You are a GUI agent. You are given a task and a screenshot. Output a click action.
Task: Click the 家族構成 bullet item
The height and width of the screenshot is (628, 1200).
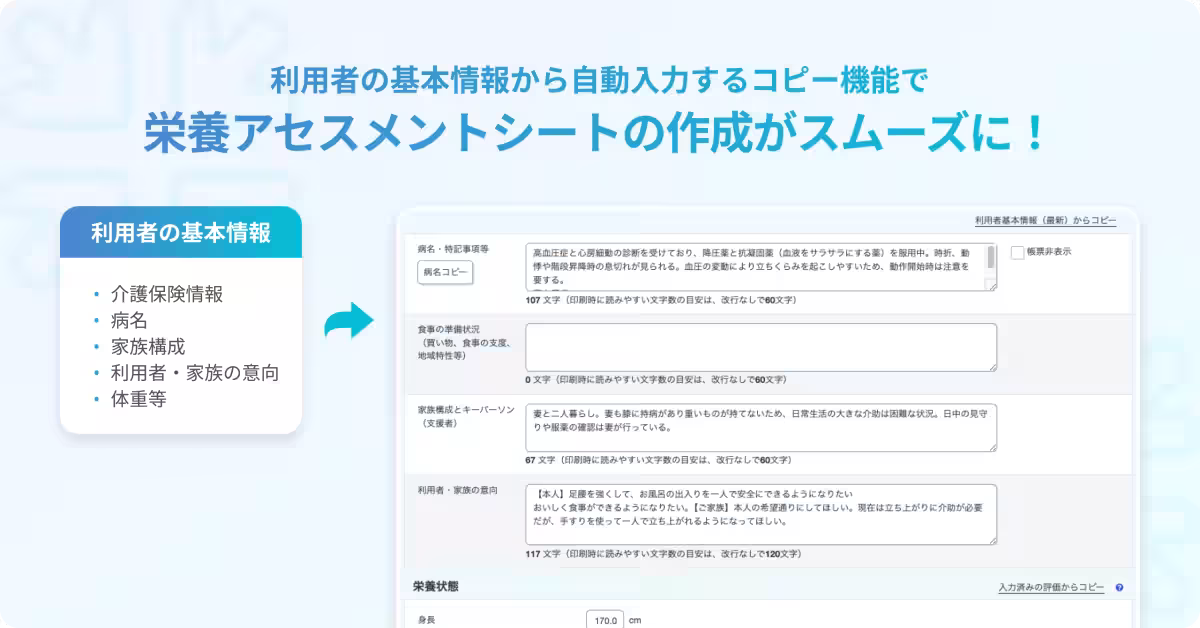click(148, 347)
